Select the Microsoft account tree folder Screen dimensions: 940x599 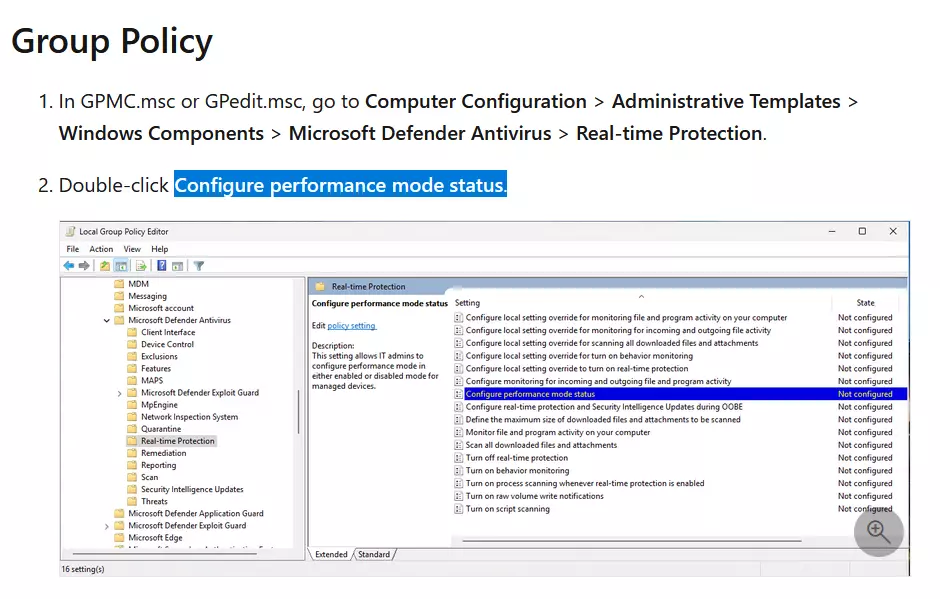tap(161, 308)
